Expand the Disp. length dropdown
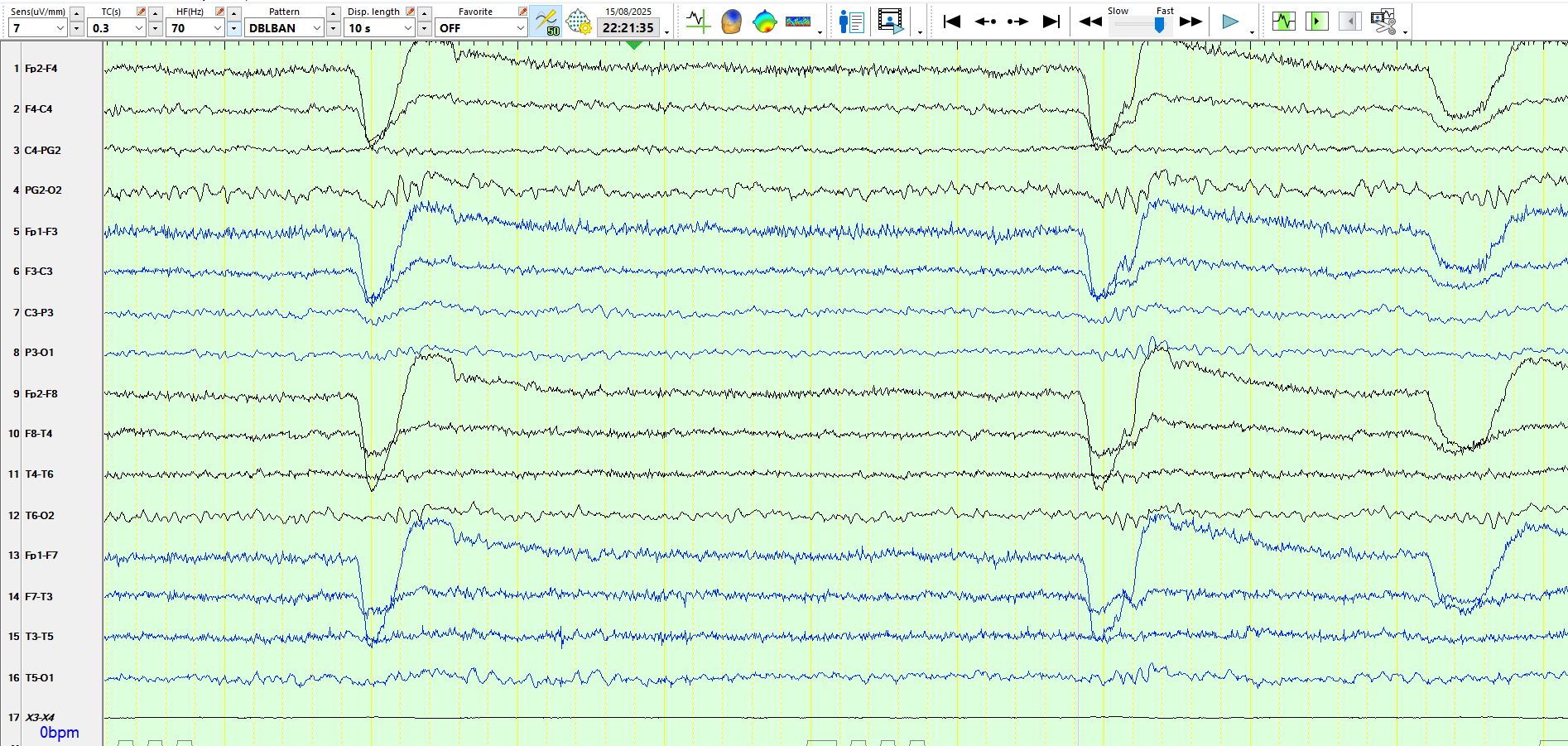The image size is (1568, 746). pyautogui.click(x=407, y=28)
